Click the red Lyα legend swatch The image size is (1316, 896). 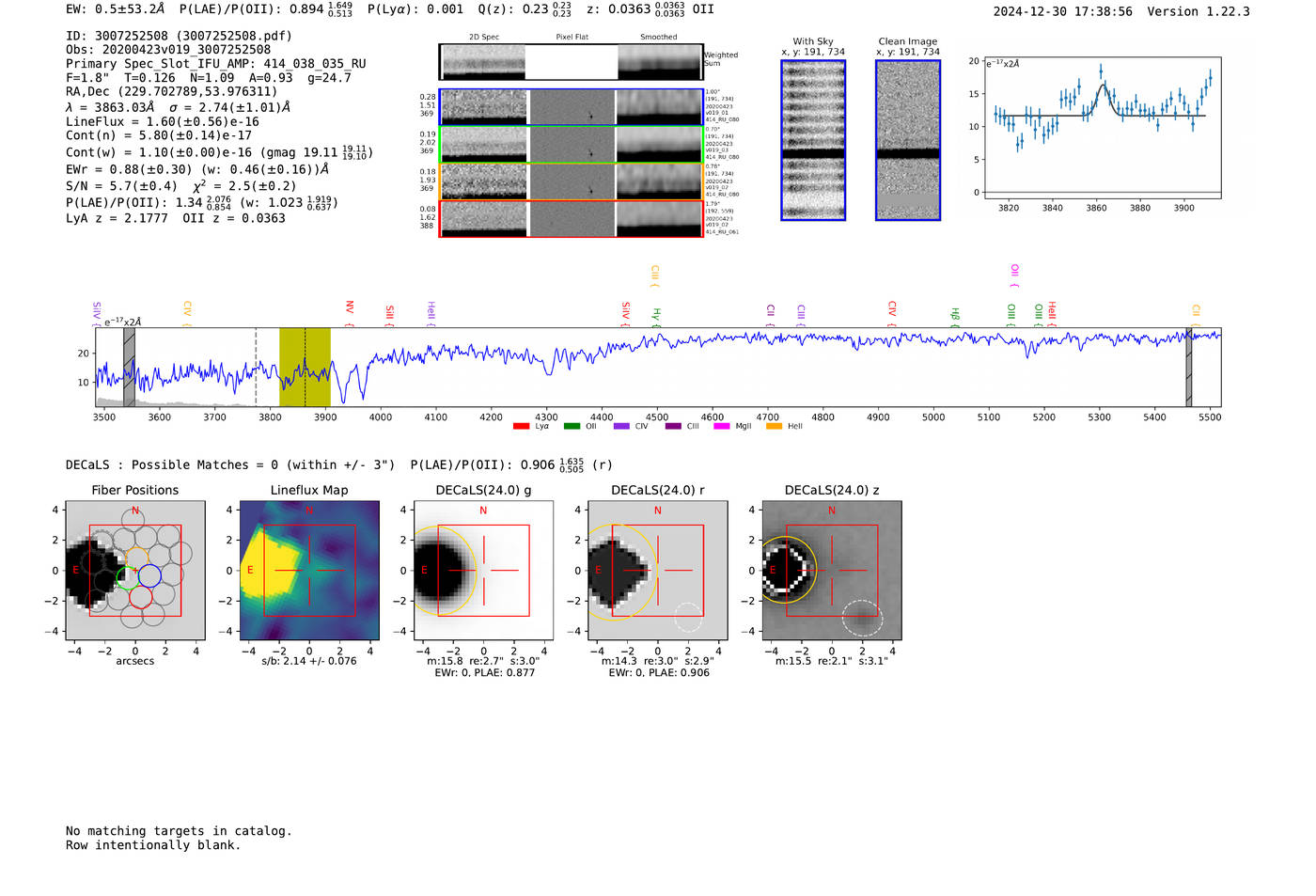521,427
